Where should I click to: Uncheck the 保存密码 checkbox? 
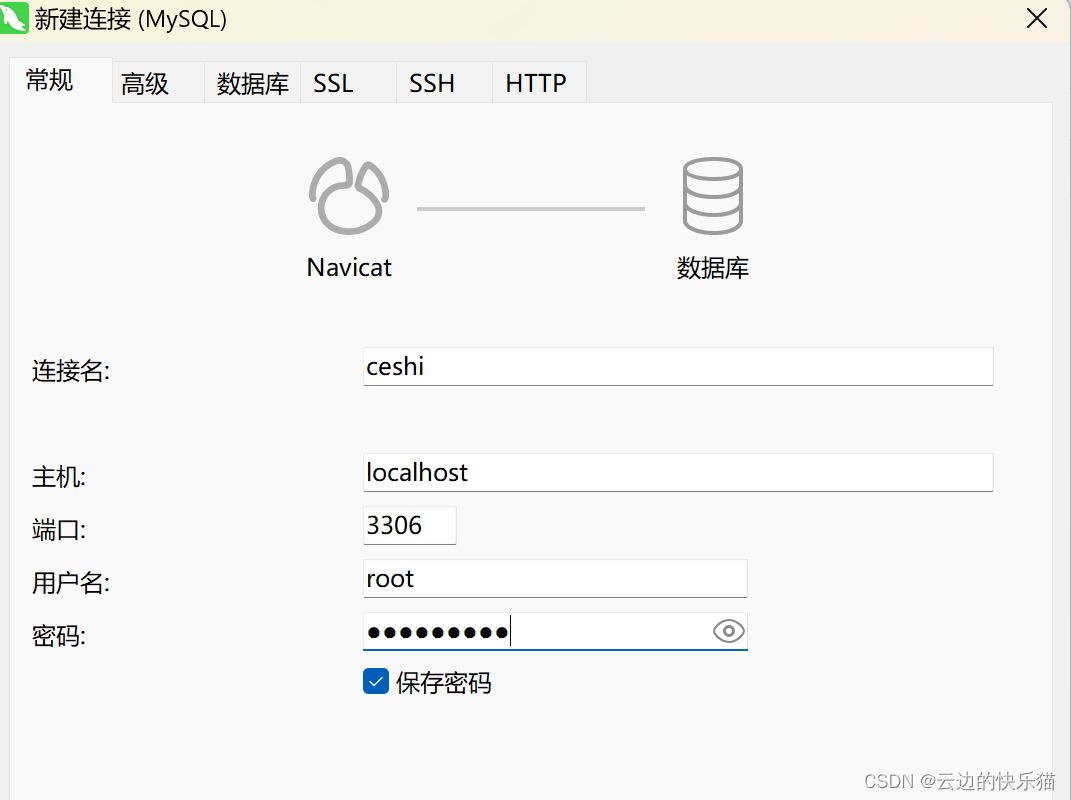[376, 681]
